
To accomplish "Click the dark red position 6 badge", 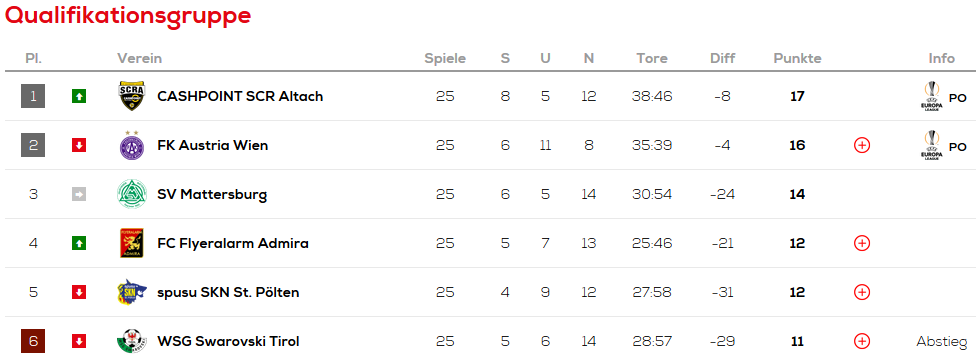I will [33, 341].
